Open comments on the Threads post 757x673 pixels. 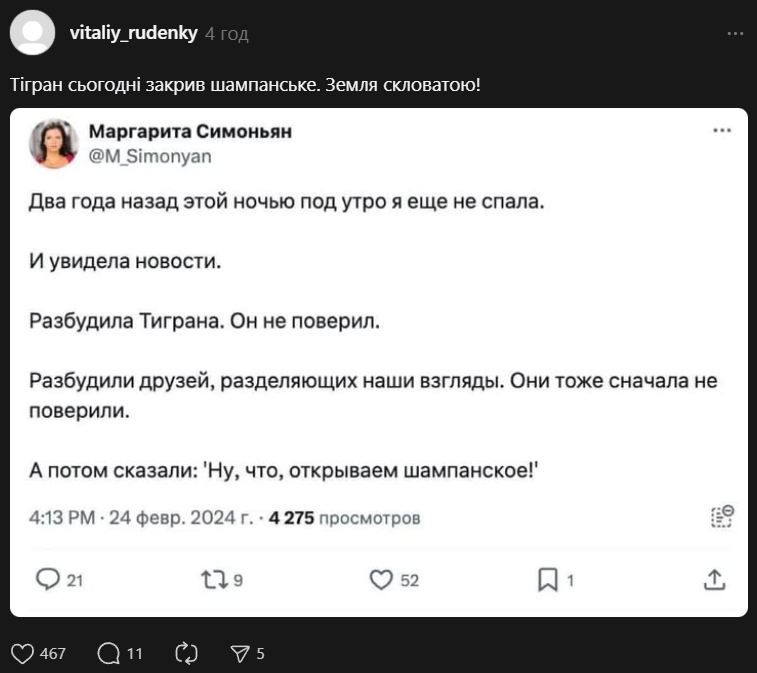pos(108,654)
